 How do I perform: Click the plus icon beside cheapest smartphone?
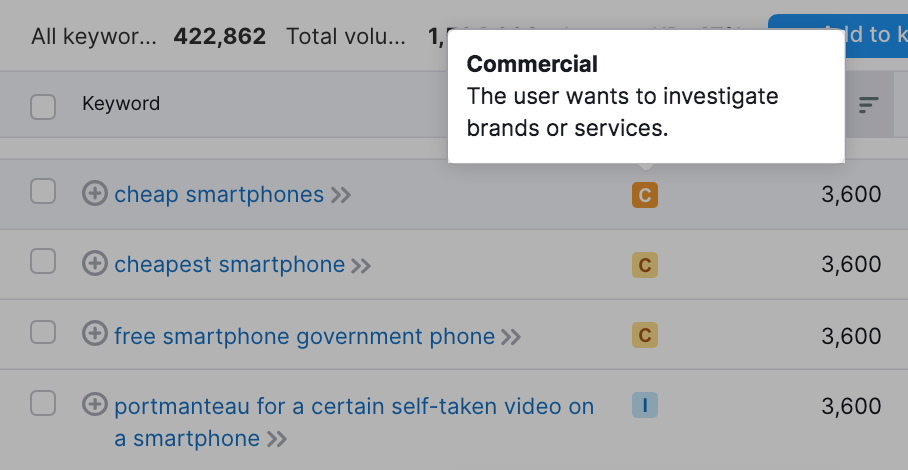(94, 264)
